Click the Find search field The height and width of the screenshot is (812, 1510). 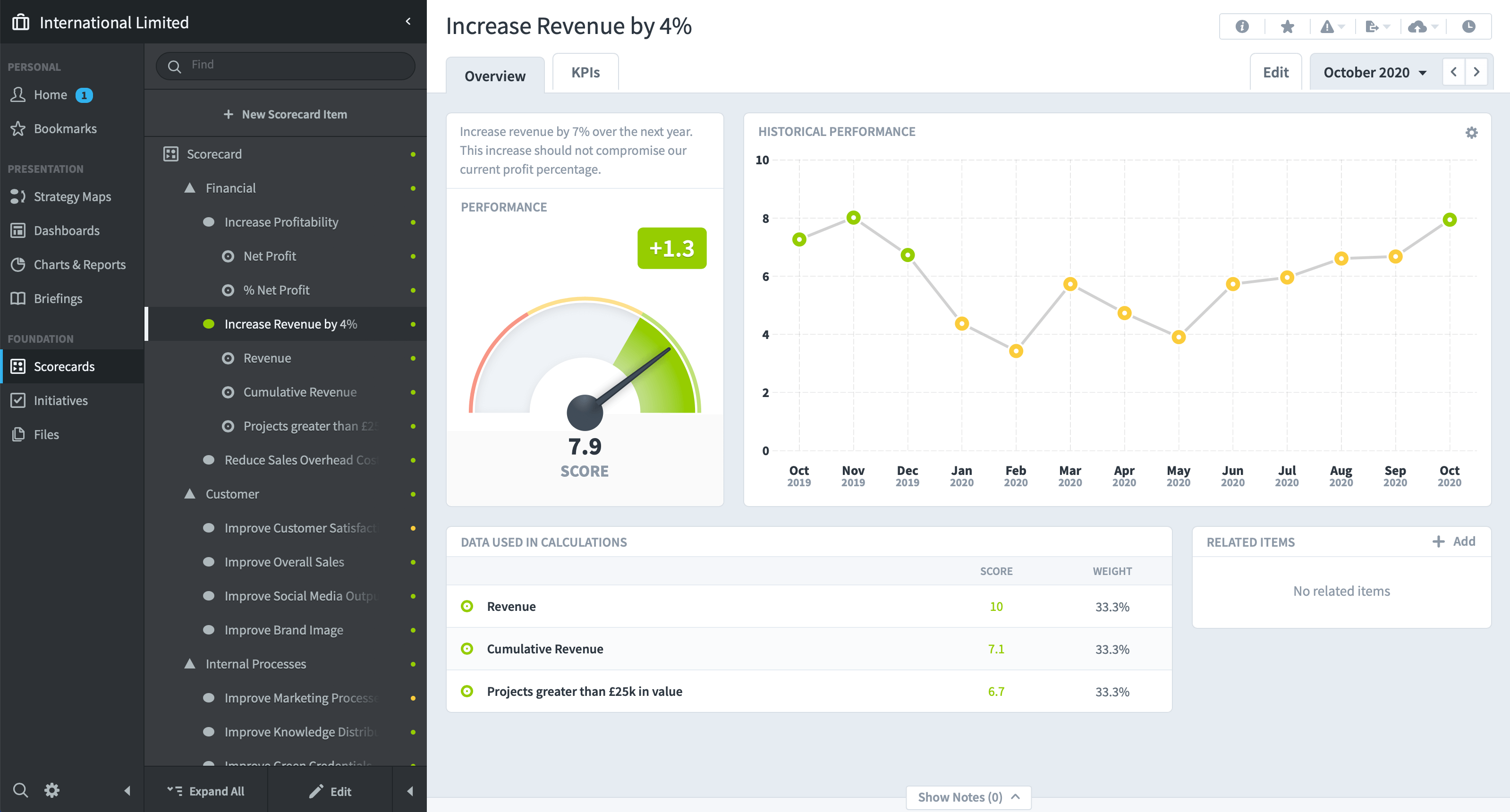286,65
